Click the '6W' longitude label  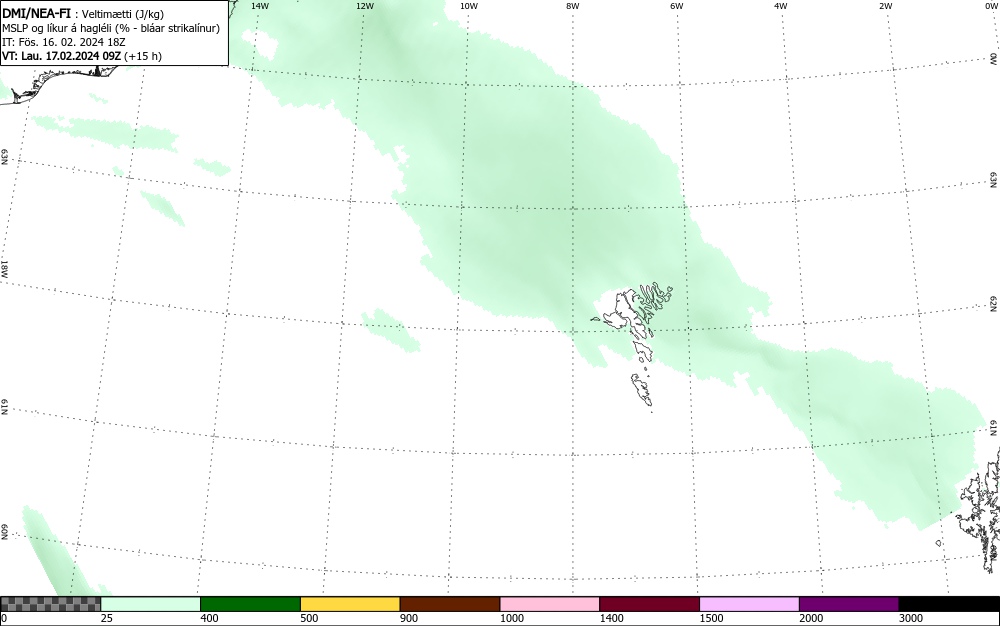tap(677, 6)
